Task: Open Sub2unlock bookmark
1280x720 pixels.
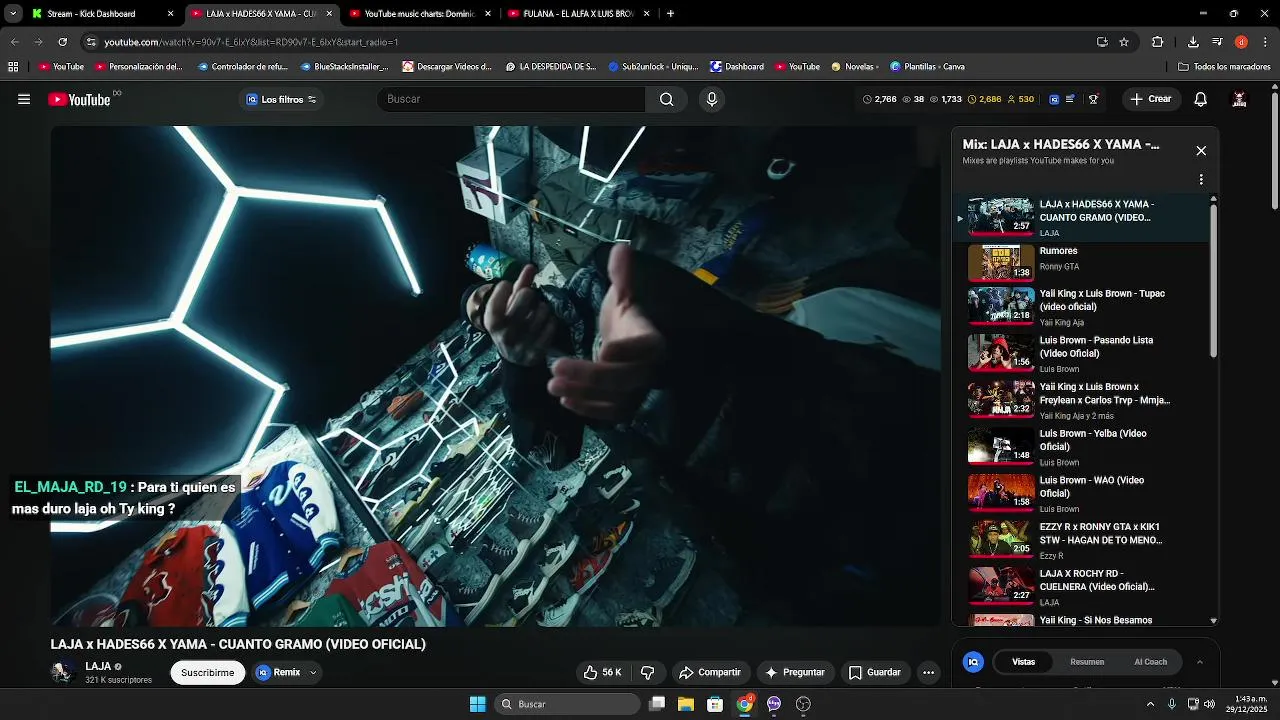Action: (x=653, y=67)
